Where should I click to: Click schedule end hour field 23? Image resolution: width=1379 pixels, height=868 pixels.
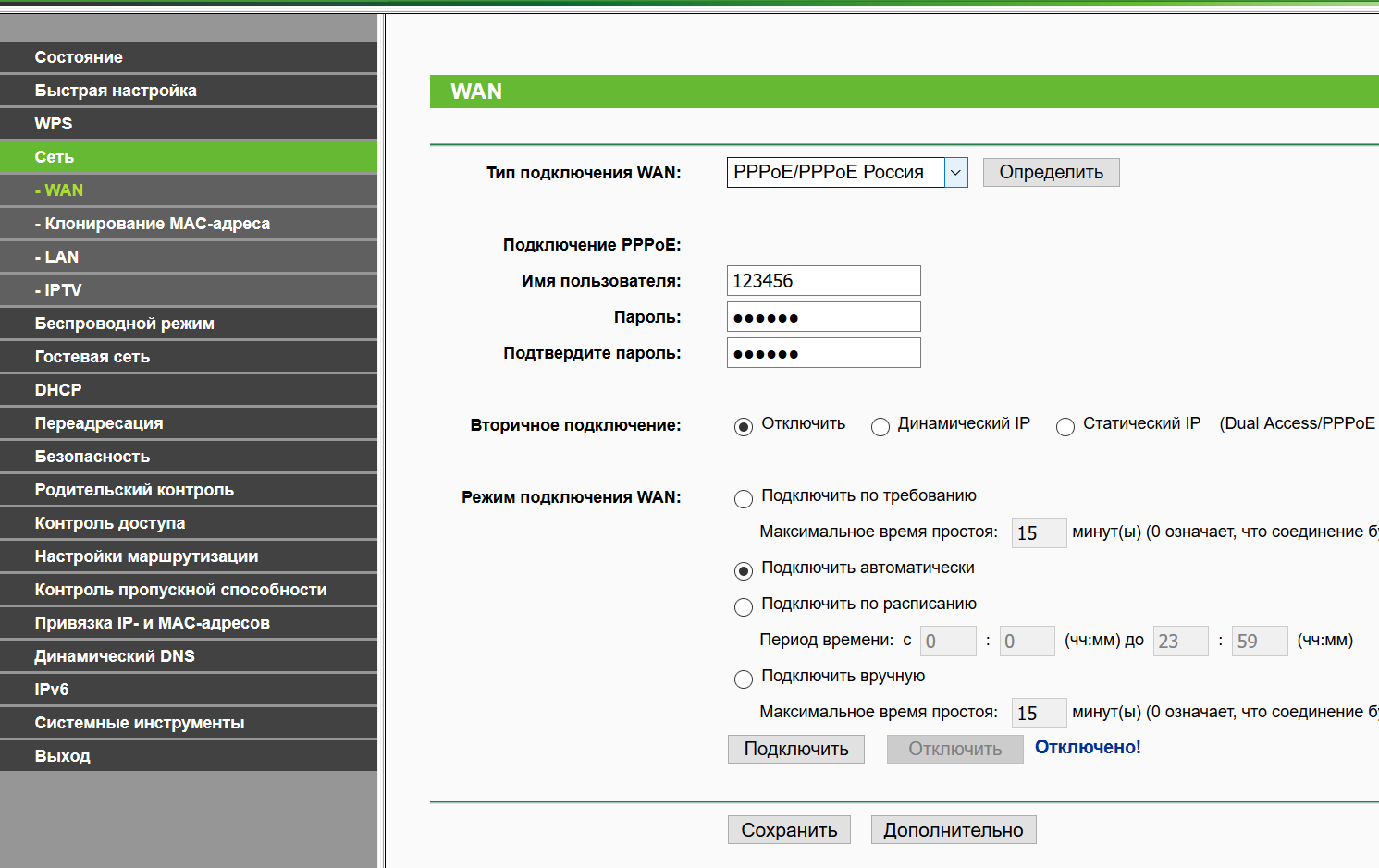[1181, 642]
